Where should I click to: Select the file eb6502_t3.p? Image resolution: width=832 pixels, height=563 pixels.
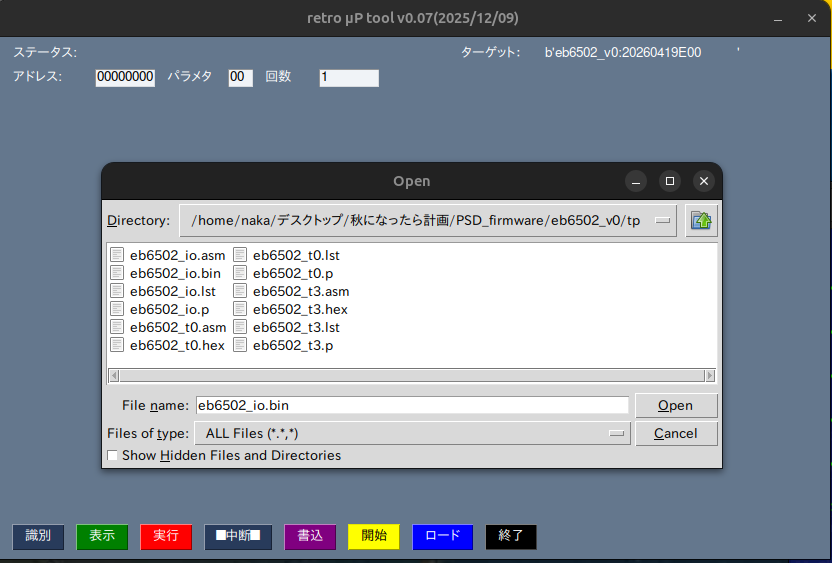(293, 345)
